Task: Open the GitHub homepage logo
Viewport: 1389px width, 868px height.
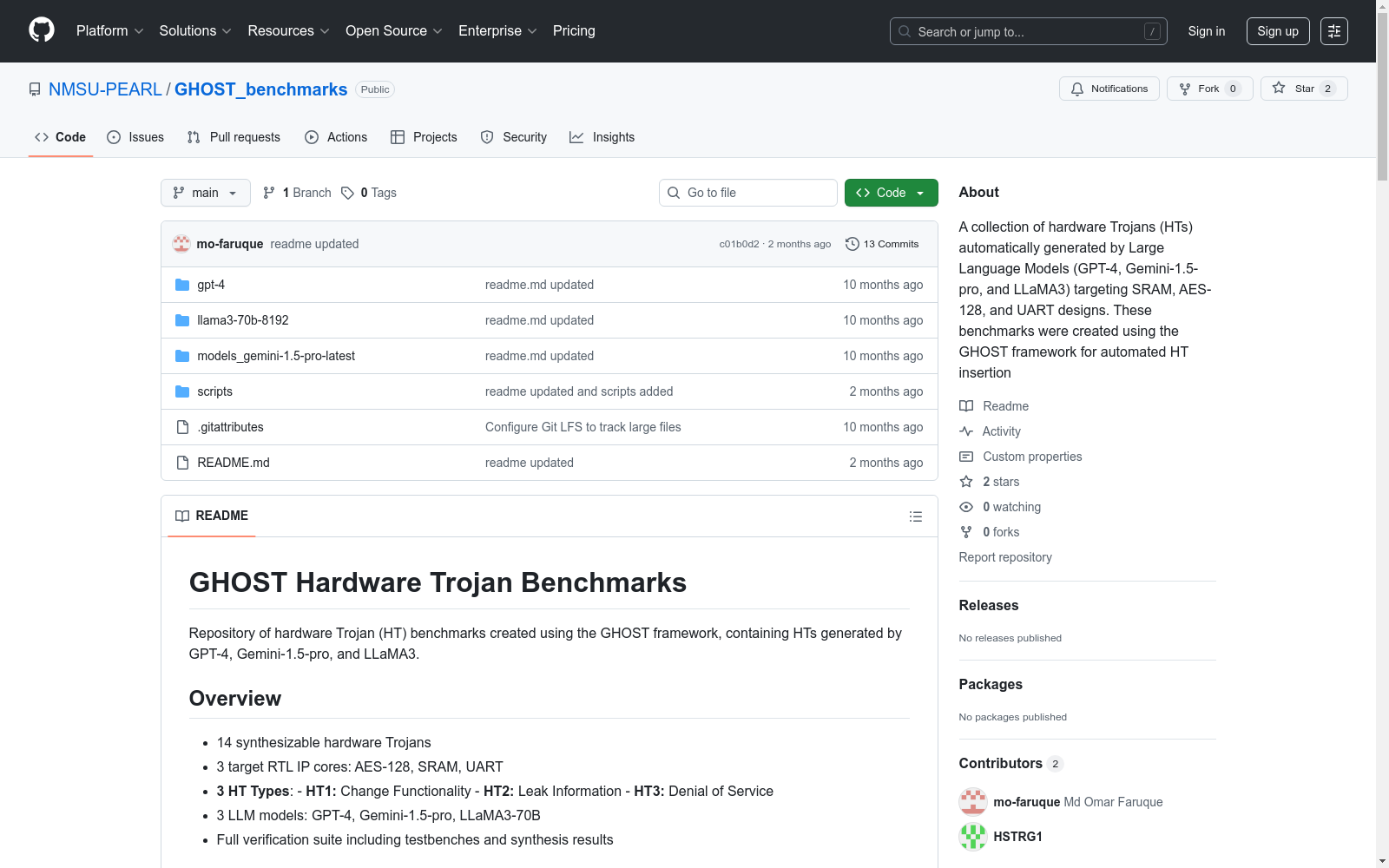Action: (x=42, y=30)
